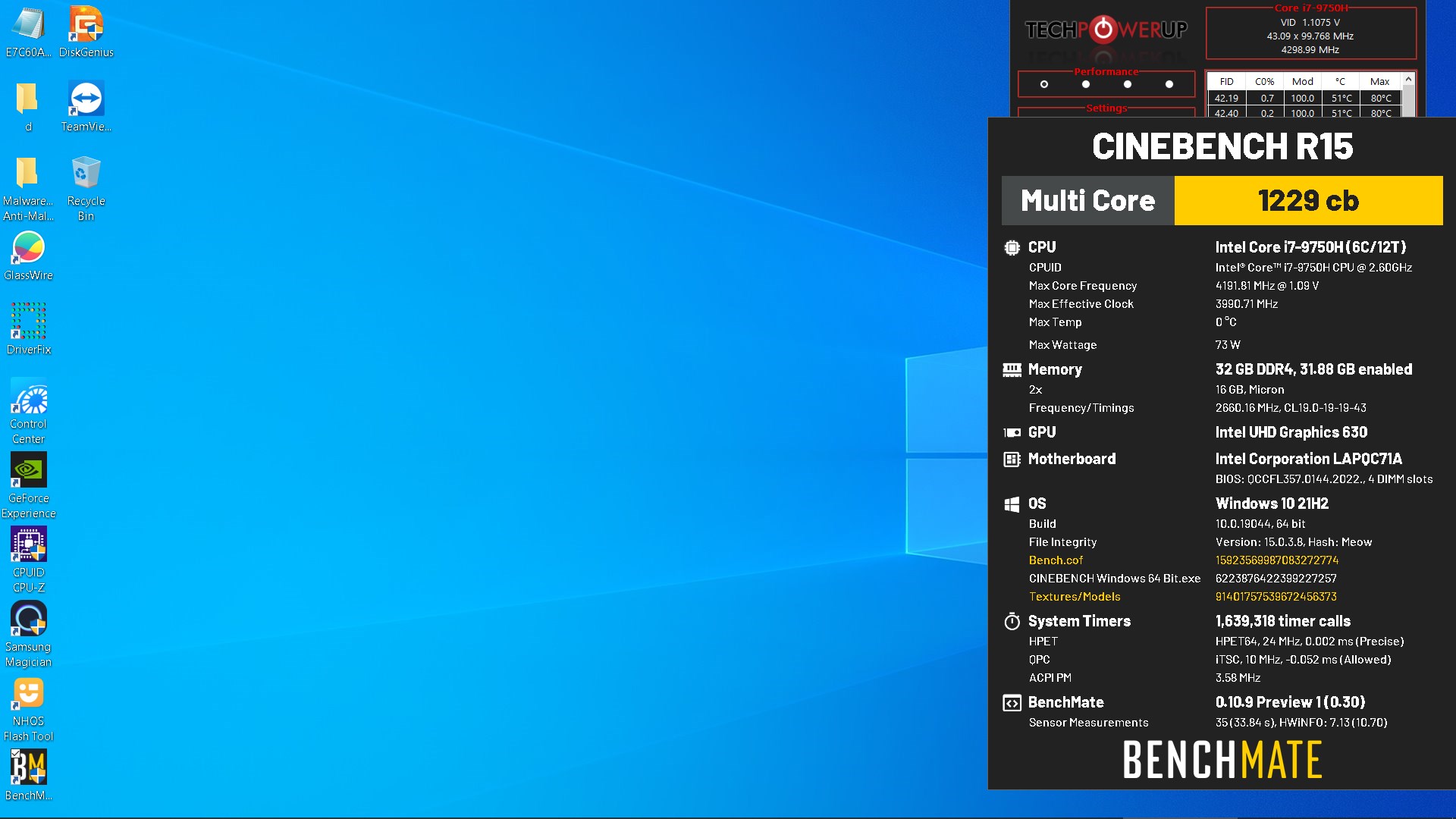Select the first (active) Performance profile radio button

click(x=1044, y=84)
